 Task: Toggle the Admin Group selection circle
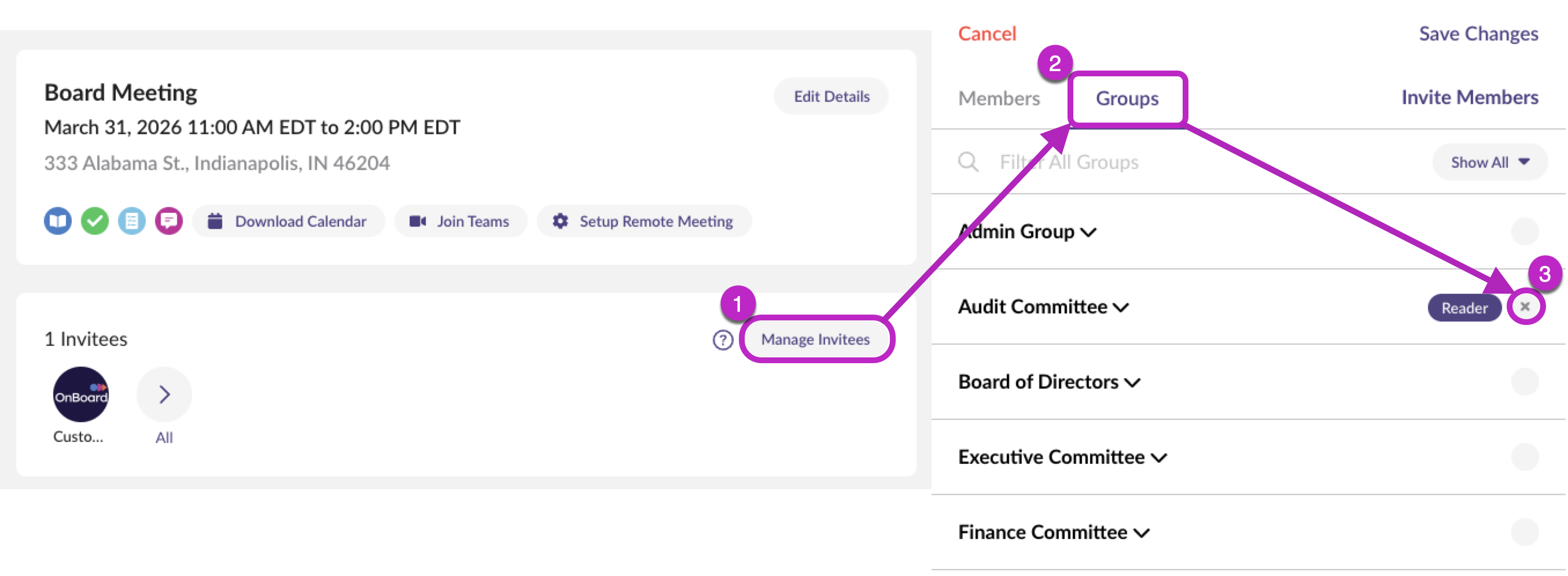coord(1525,232)
